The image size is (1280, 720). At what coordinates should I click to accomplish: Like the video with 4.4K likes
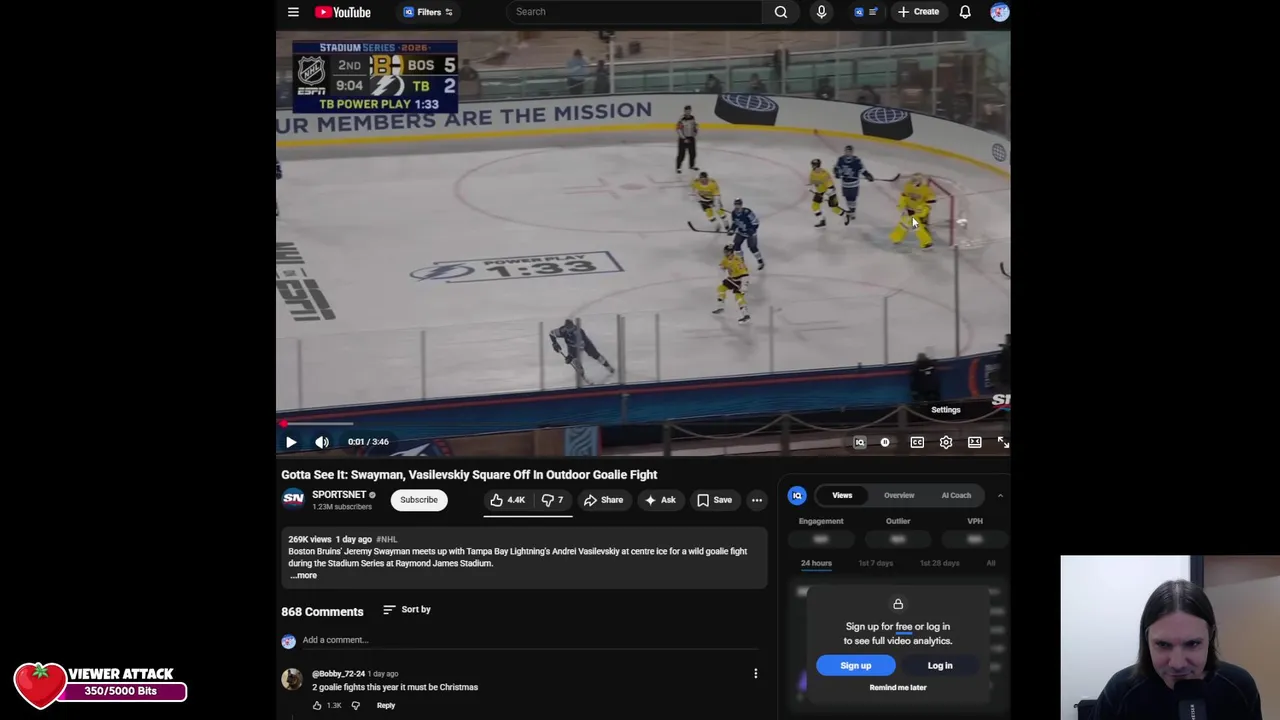coord(508,500)
